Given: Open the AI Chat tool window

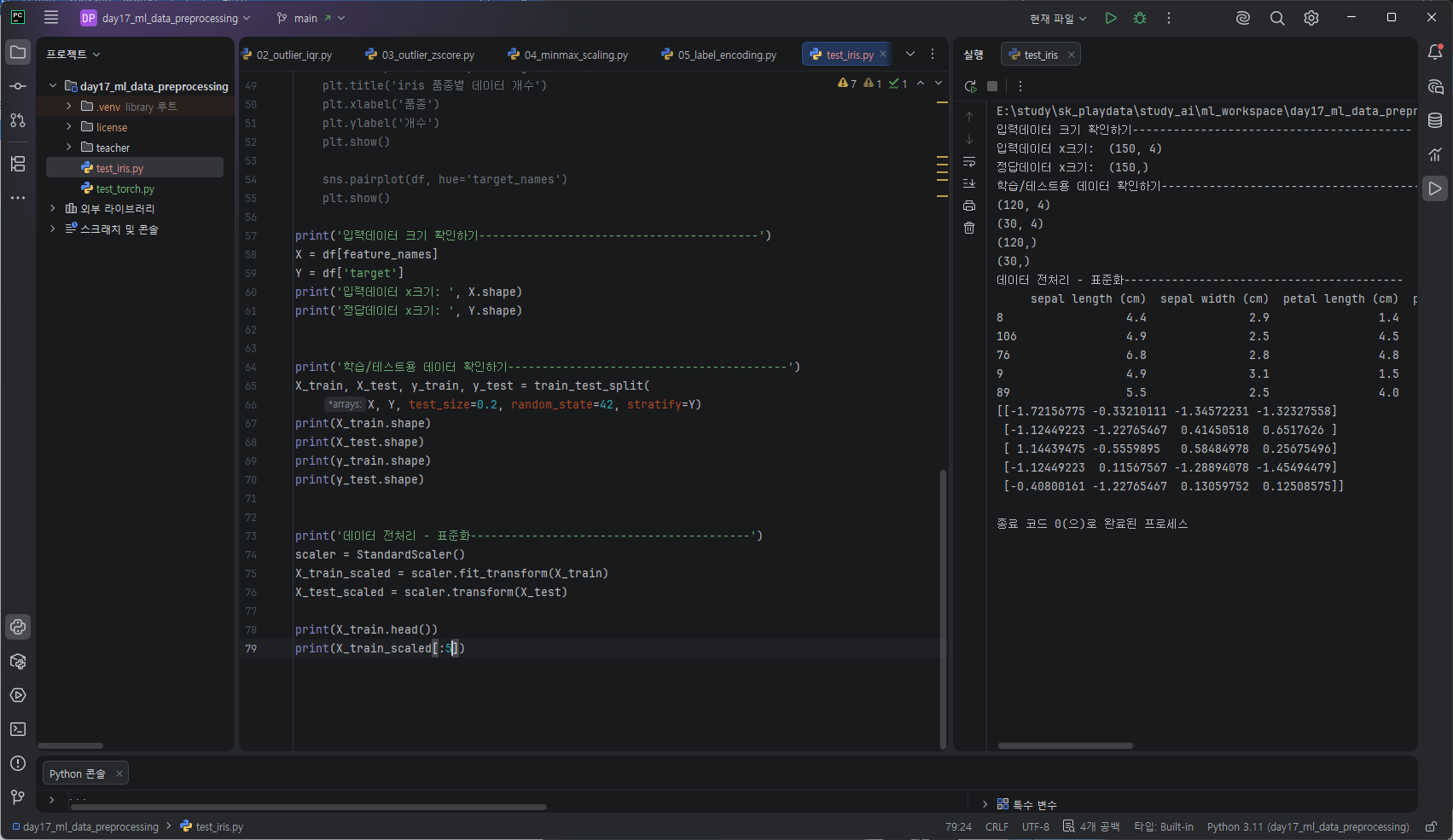Looking at the screenshot, I should click(x=1435, y=86).
